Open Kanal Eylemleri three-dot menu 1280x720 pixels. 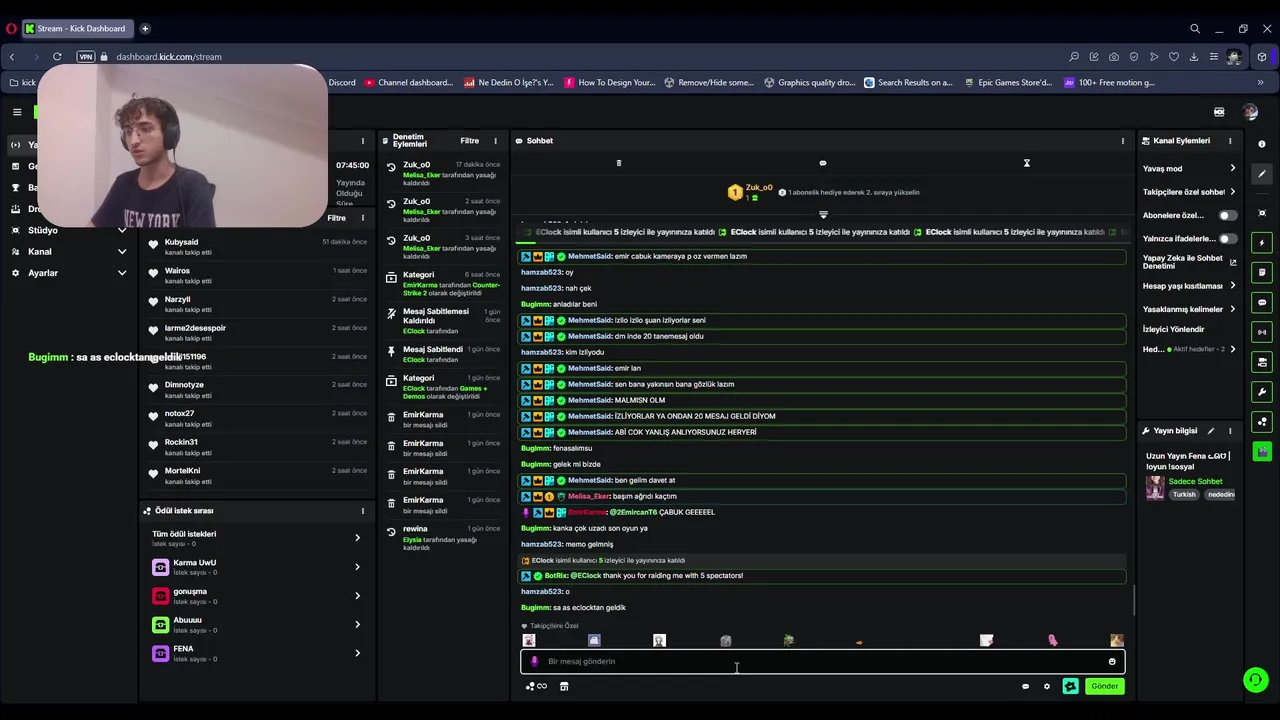click(1230, 141)
